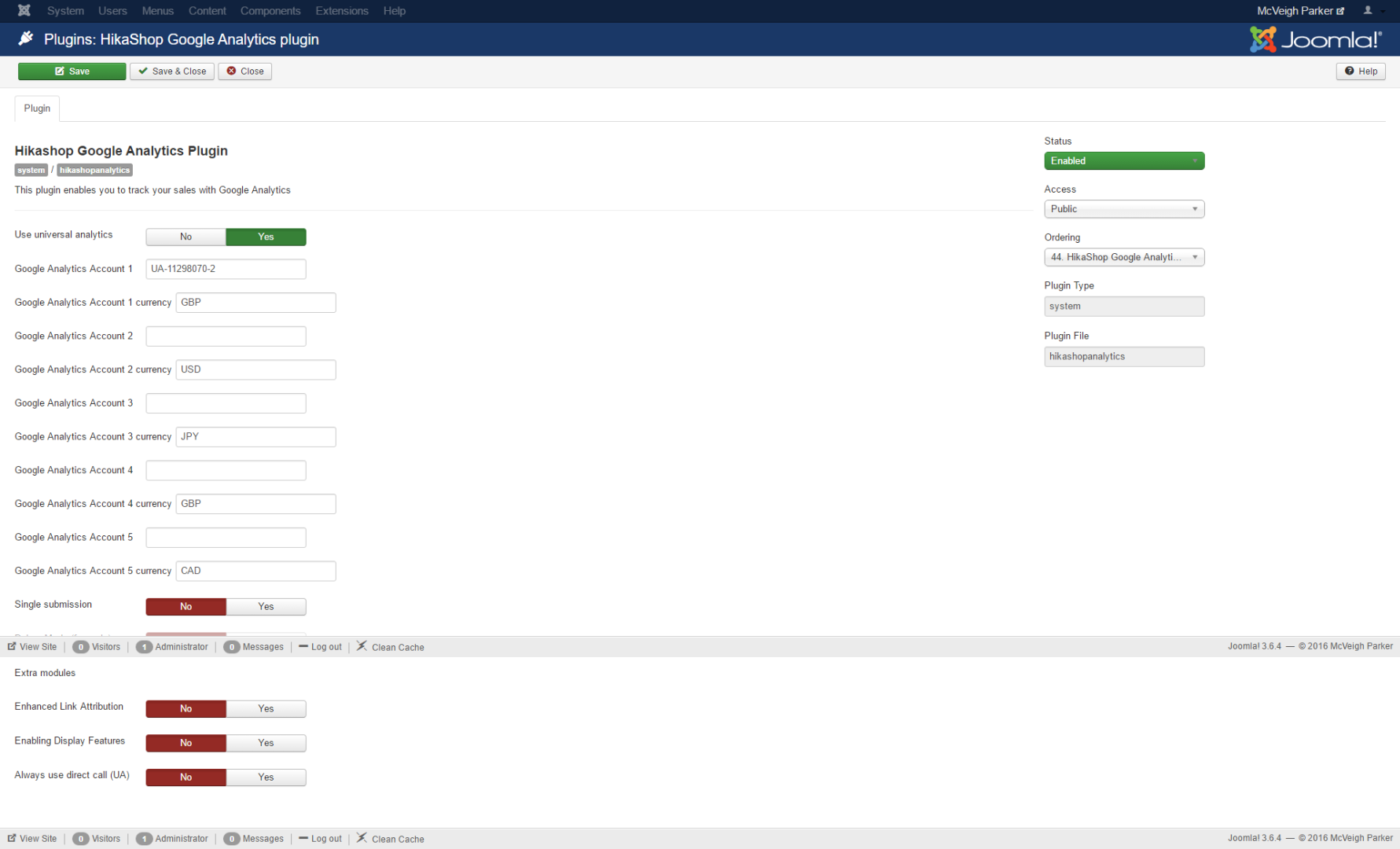The width and height of the screenshot is (1400, 849).
Task: Click the Save button
Action: [72, 72]
